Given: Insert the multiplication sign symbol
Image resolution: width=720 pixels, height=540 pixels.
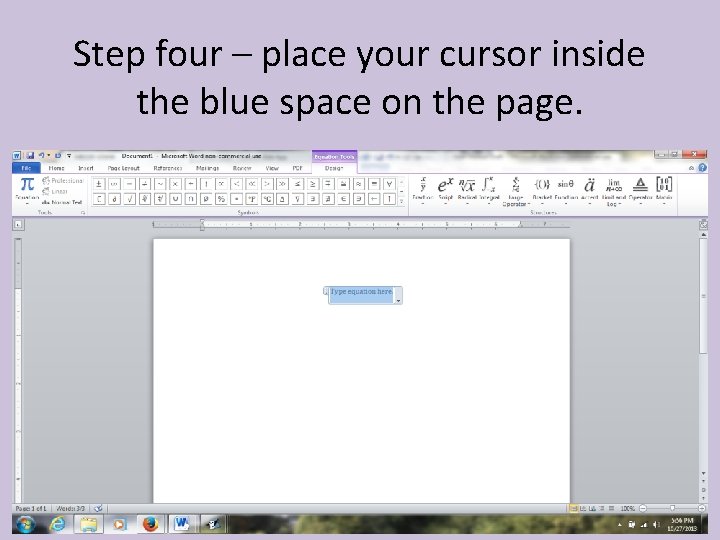Looking at the screenshot, I should click(x=175, y=184).
